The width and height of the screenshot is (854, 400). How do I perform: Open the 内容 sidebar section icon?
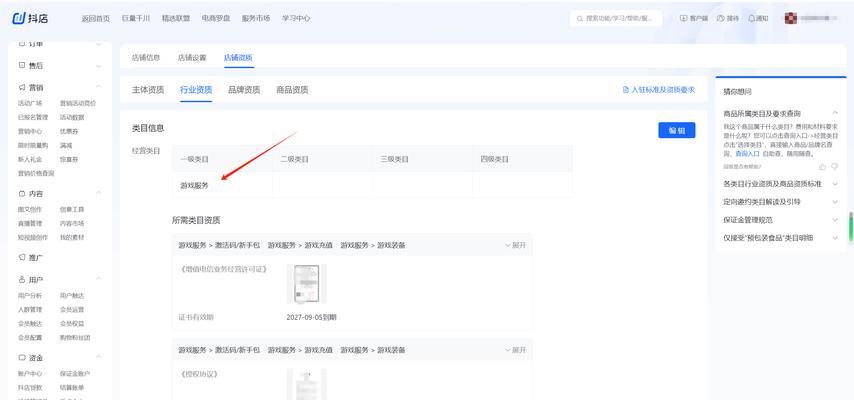tap(22, 193)
